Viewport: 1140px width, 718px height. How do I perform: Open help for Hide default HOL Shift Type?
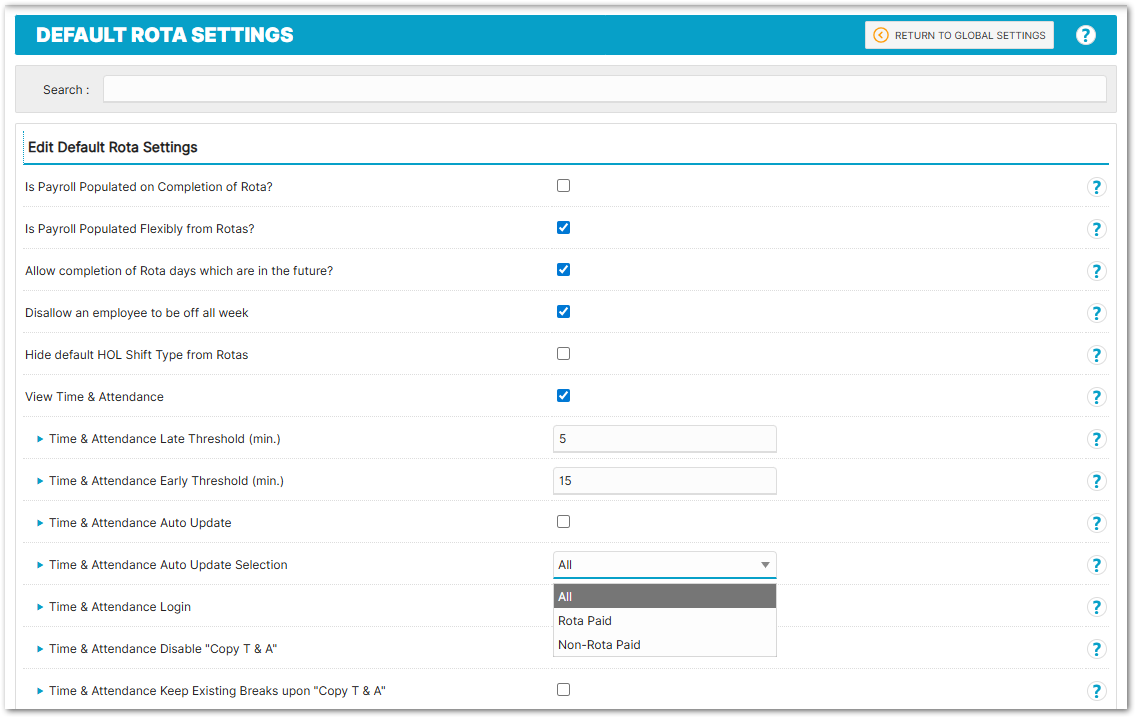tap(1096, 355)
